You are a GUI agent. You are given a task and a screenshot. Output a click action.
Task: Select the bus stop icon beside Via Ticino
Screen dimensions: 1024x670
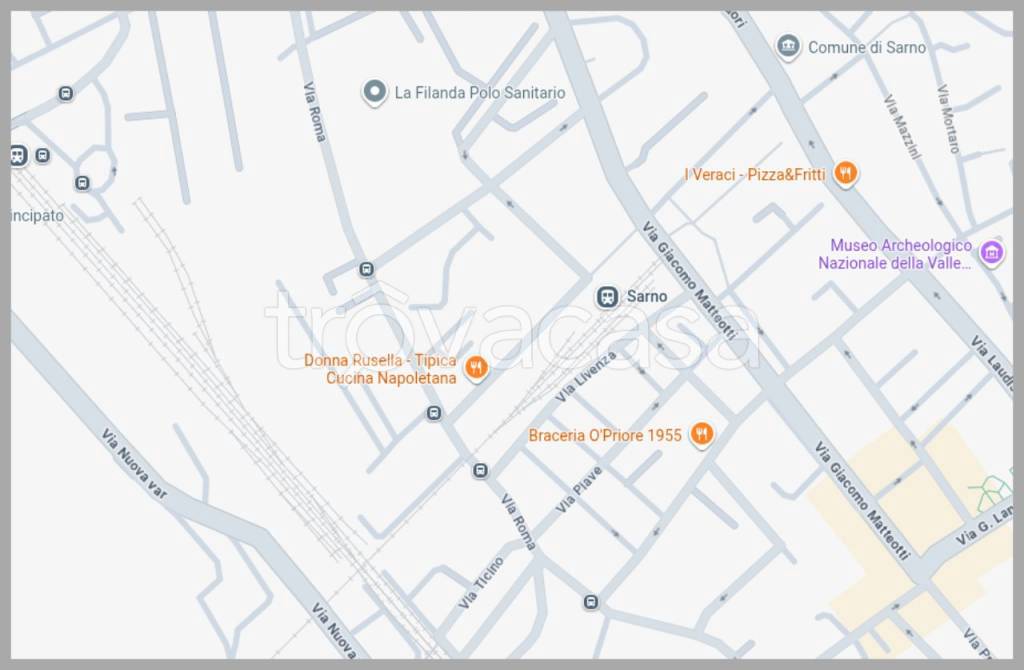(x=591, y=602)
